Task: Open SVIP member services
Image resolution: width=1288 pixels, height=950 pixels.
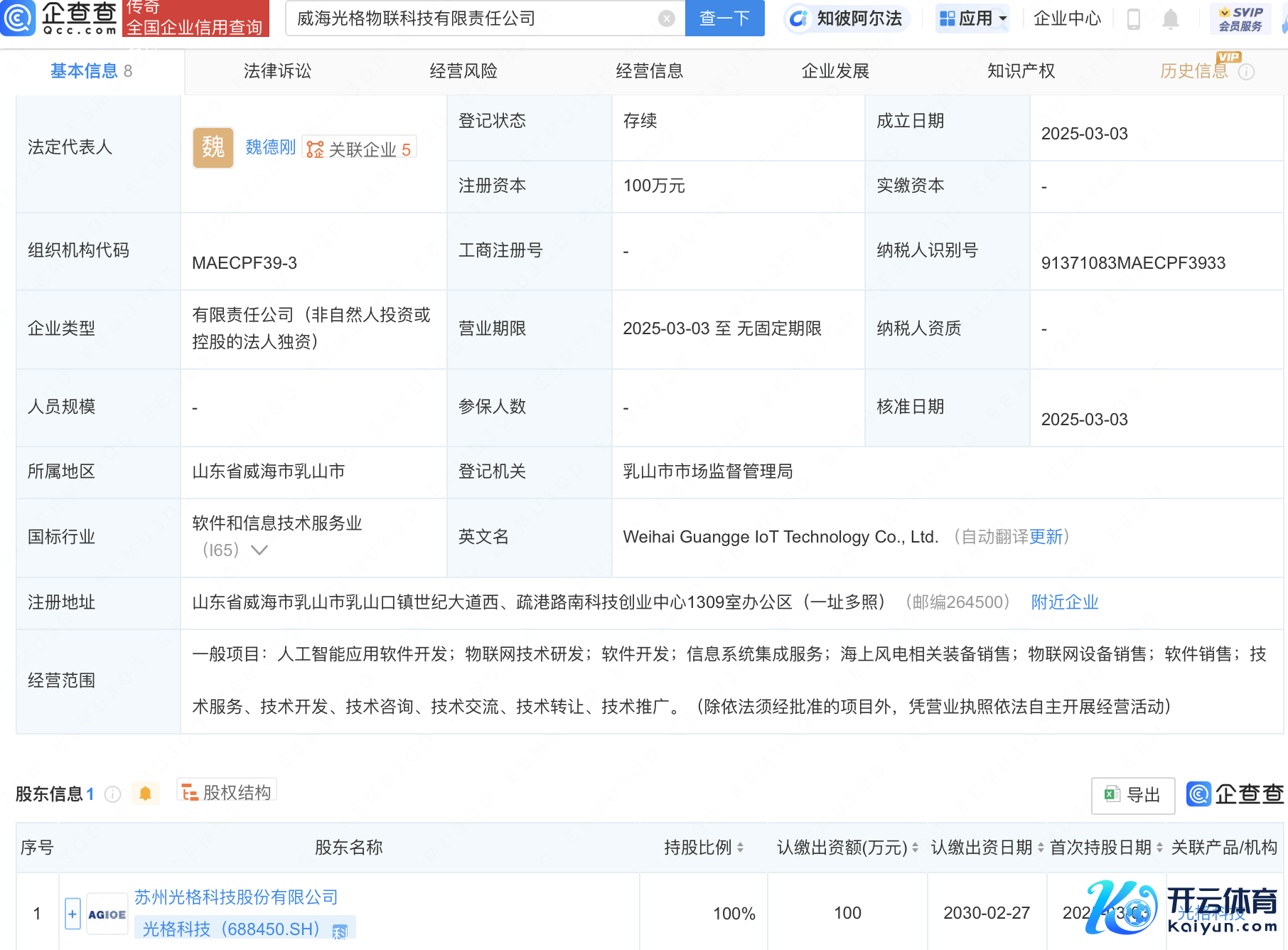Action: (1240, 18)
